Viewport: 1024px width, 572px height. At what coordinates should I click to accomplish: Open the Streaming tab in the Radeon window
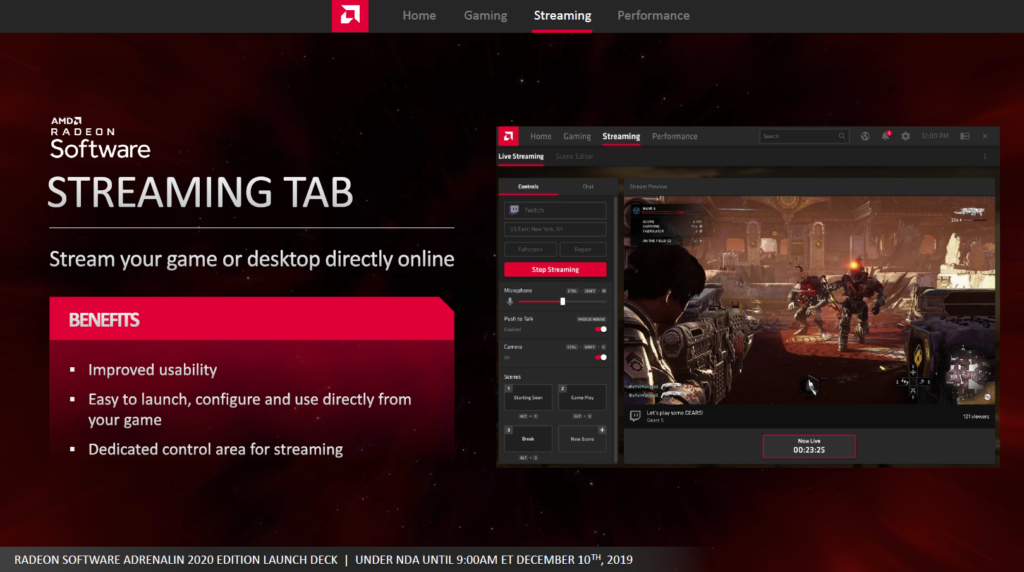tap(621, 136)
